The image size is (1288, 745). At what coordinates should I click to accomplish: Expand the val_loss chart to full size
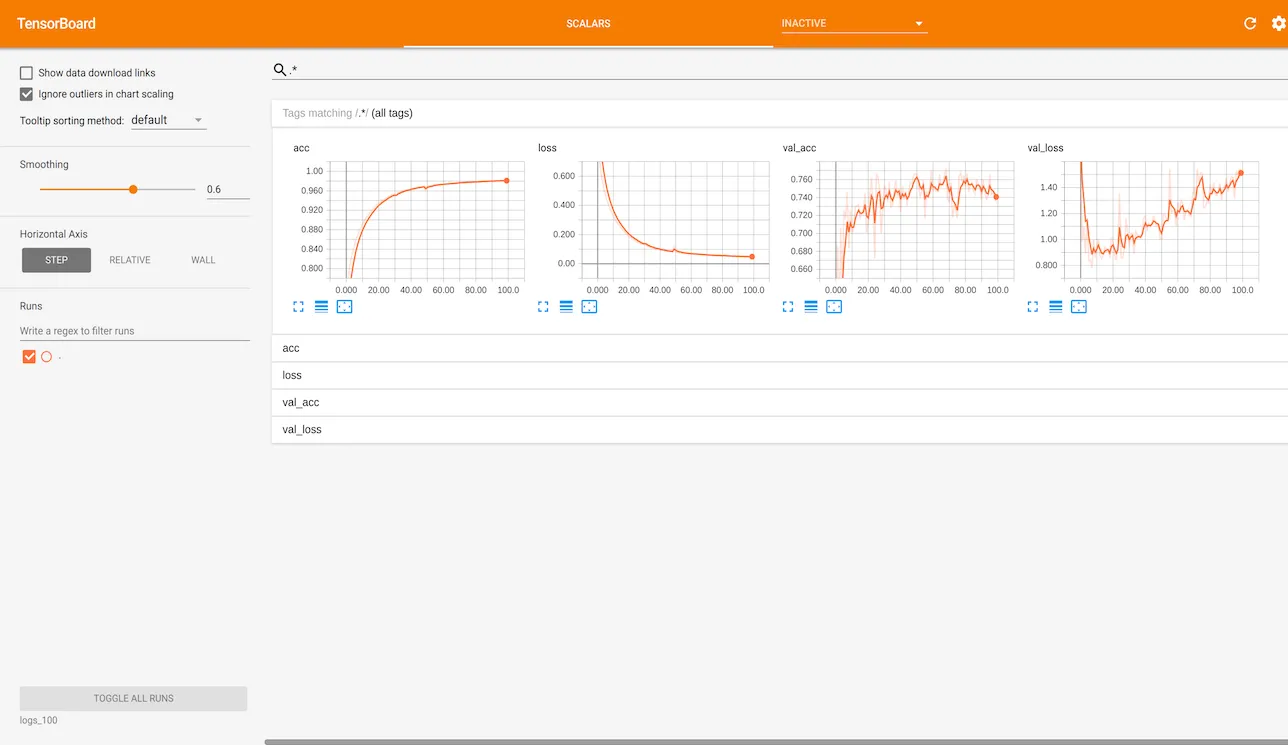1033,307
